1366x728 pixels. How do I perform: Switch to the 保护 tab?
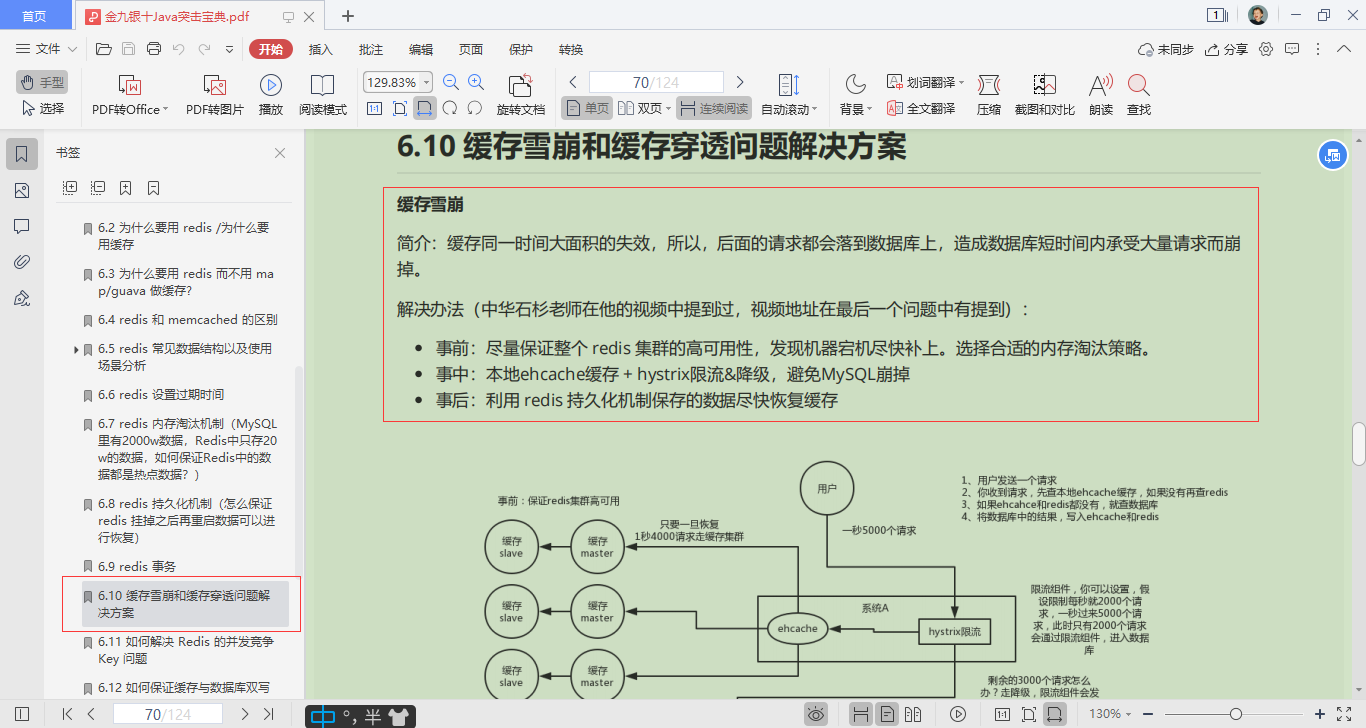tap(521, 49)
